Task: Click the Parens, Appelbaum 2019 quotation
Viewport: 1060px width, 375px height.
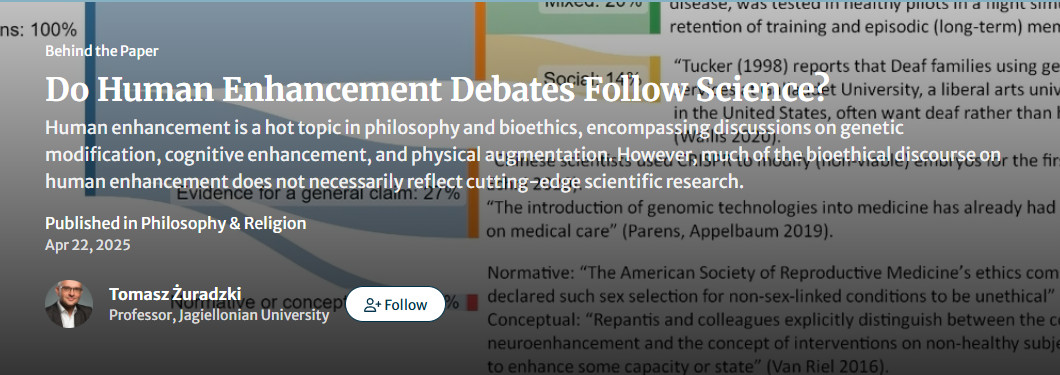Action: click(773, 219)
